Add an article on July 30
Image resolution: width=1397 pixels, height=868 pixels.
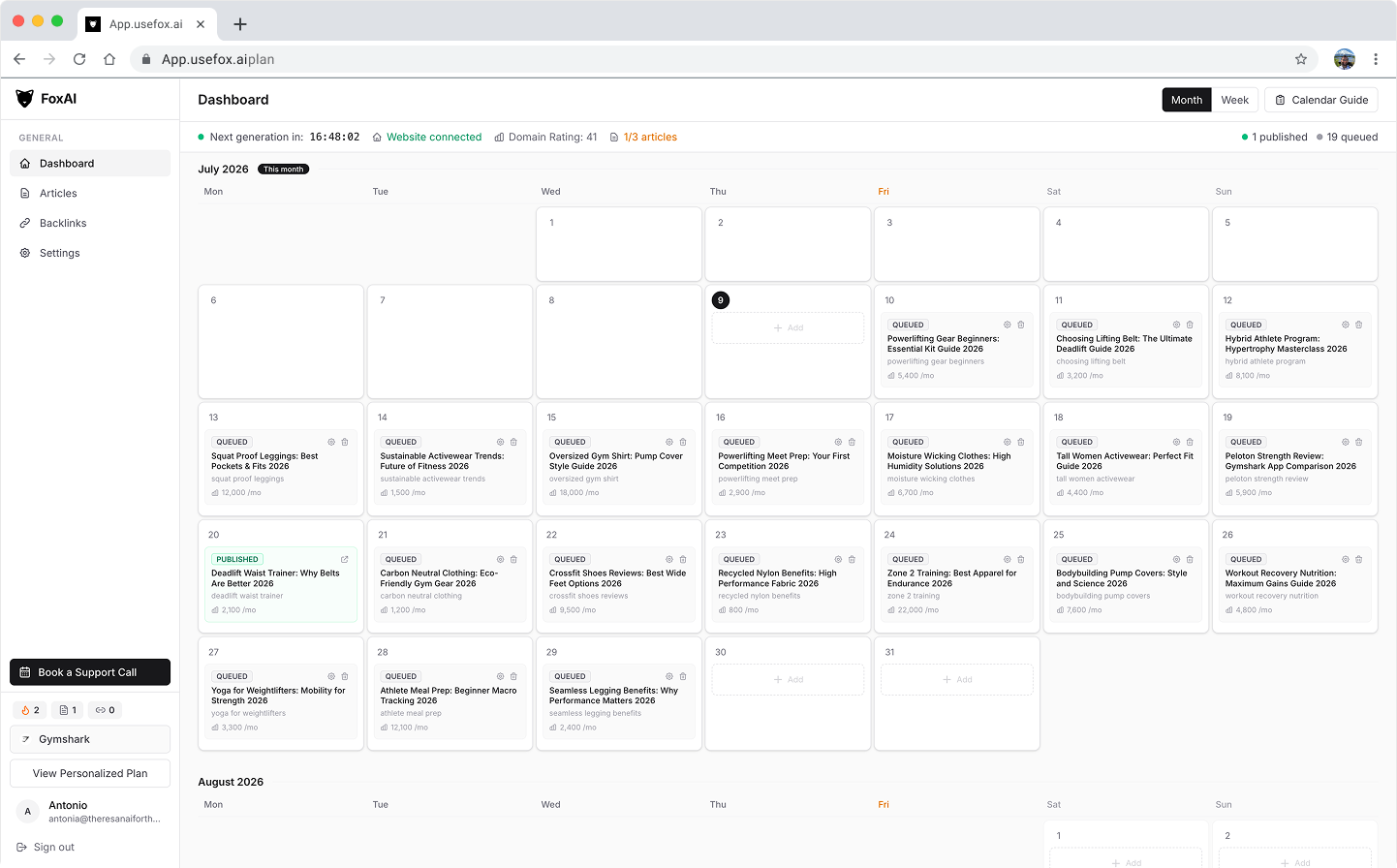(x=788, y=679)
